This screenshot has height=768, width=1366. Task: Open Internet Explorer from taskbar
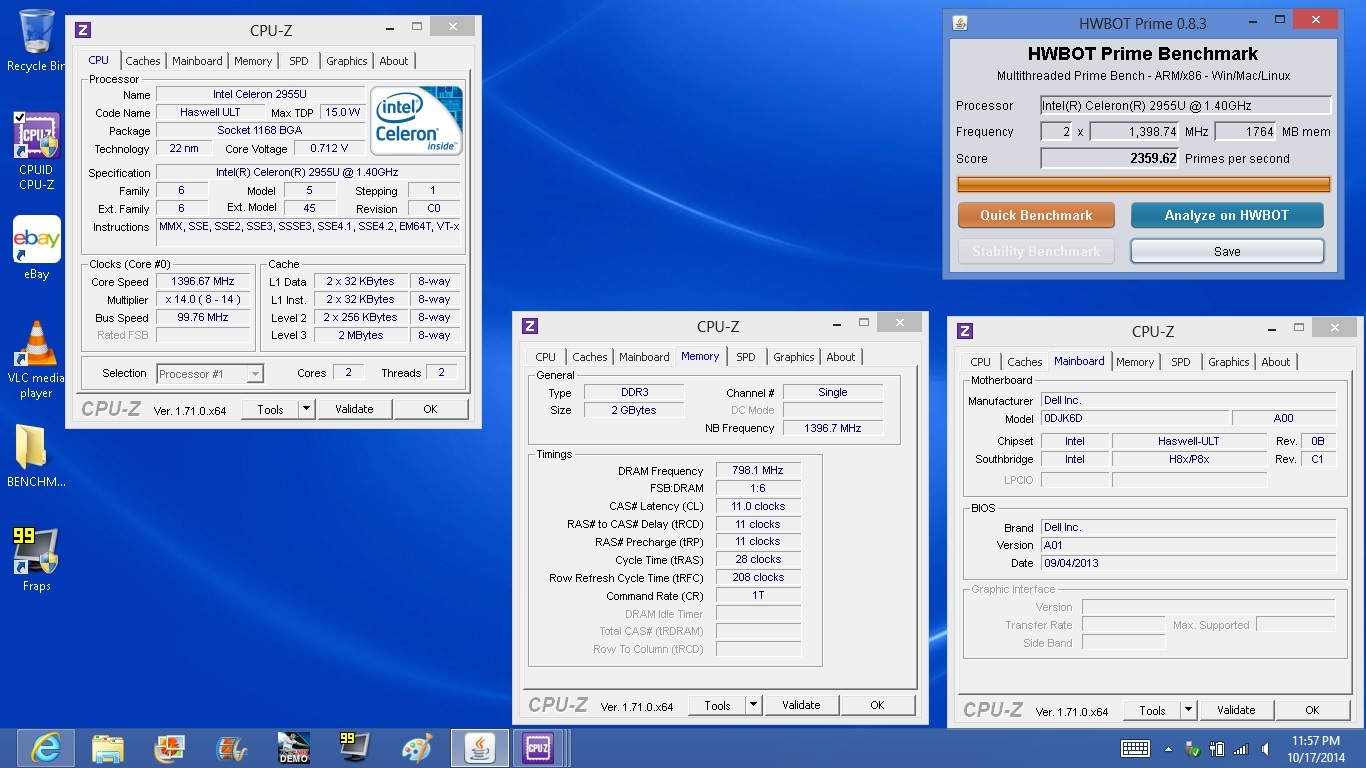pos(46,747)
